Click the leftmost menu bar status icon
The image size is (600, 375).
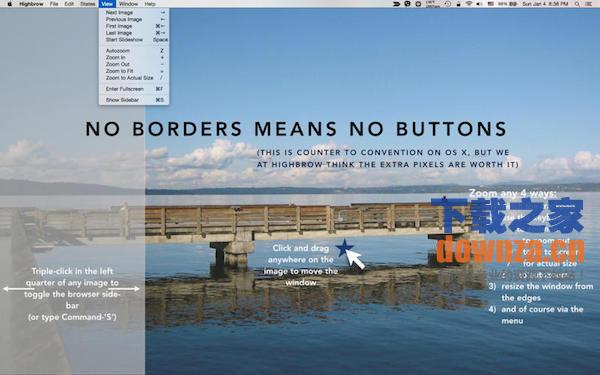[x=397, y=4]
